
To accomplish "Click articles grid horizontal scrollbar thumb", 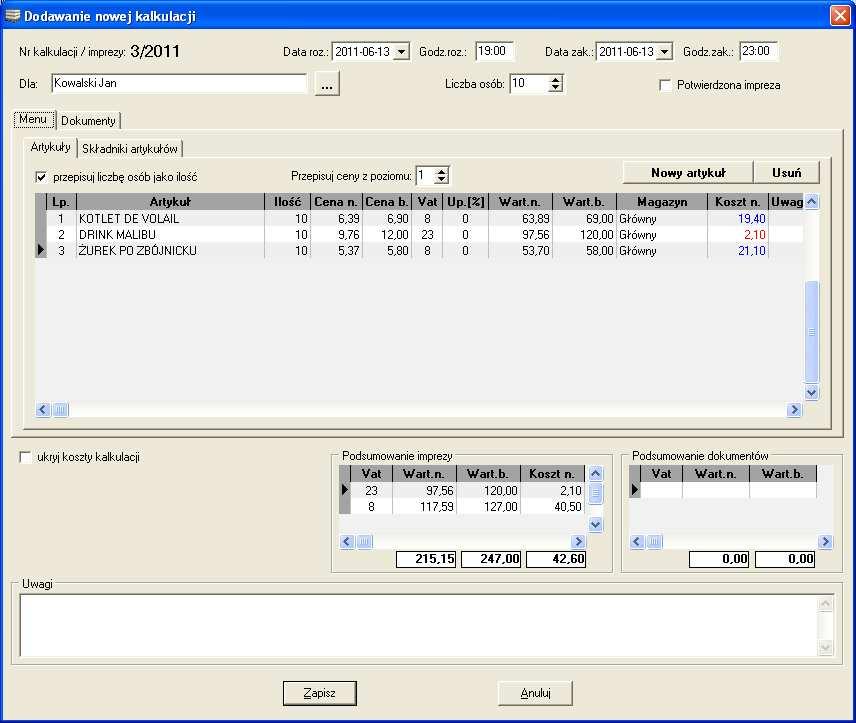I will point(61,410).
